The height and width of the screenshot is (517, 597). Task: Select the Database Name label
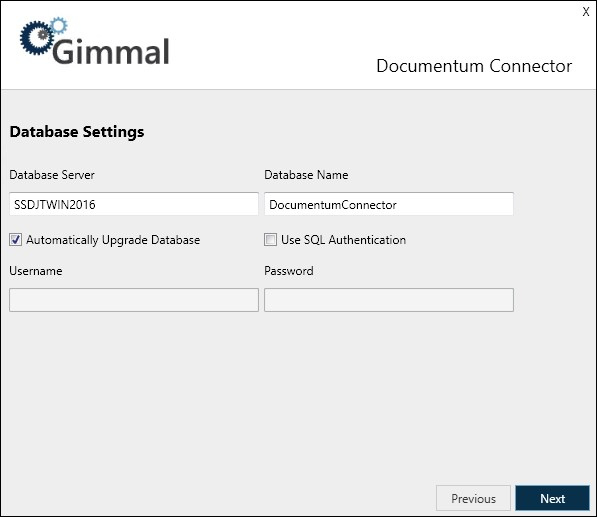[x=306, y=175]
